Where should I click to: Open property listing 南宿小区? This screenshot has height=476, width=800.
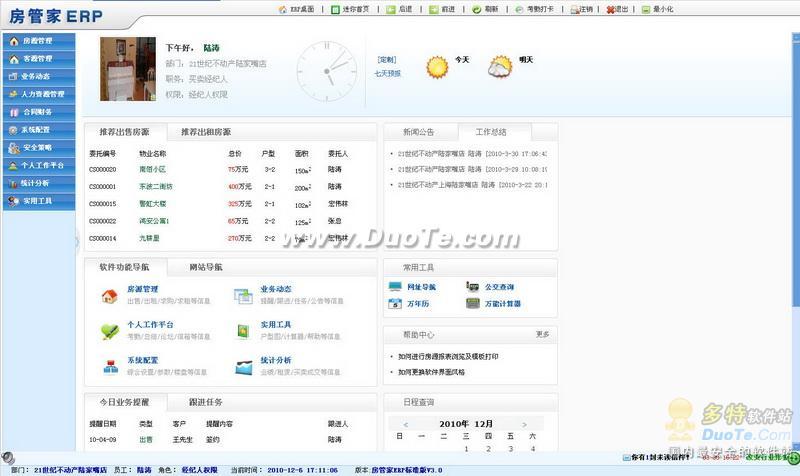(152, 169)
